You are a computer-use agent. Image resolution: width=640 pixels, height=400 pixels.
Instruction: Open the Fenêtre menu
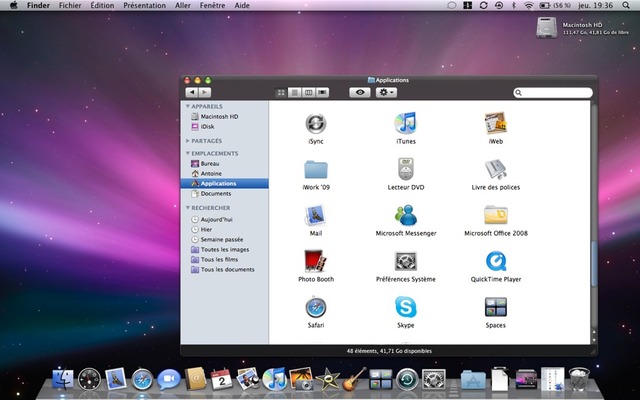pyautogui.click(x=212, y=5)
